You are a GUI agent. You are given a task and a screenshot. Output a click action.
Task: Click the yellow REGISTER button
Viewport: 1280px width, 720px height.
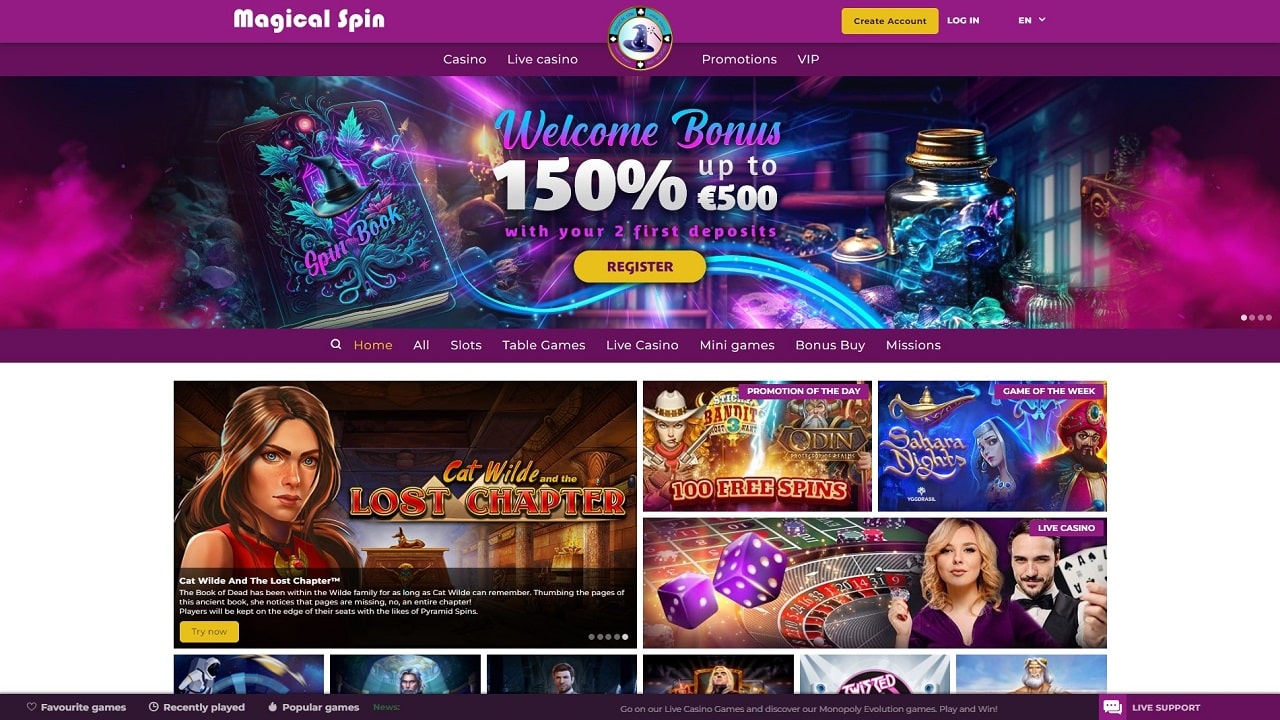point(640,267)
